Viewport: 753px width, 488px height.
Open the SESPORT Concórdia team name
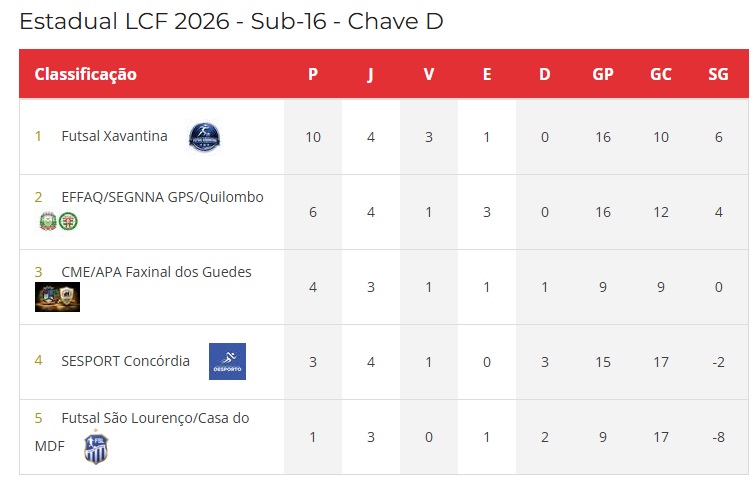125,361
